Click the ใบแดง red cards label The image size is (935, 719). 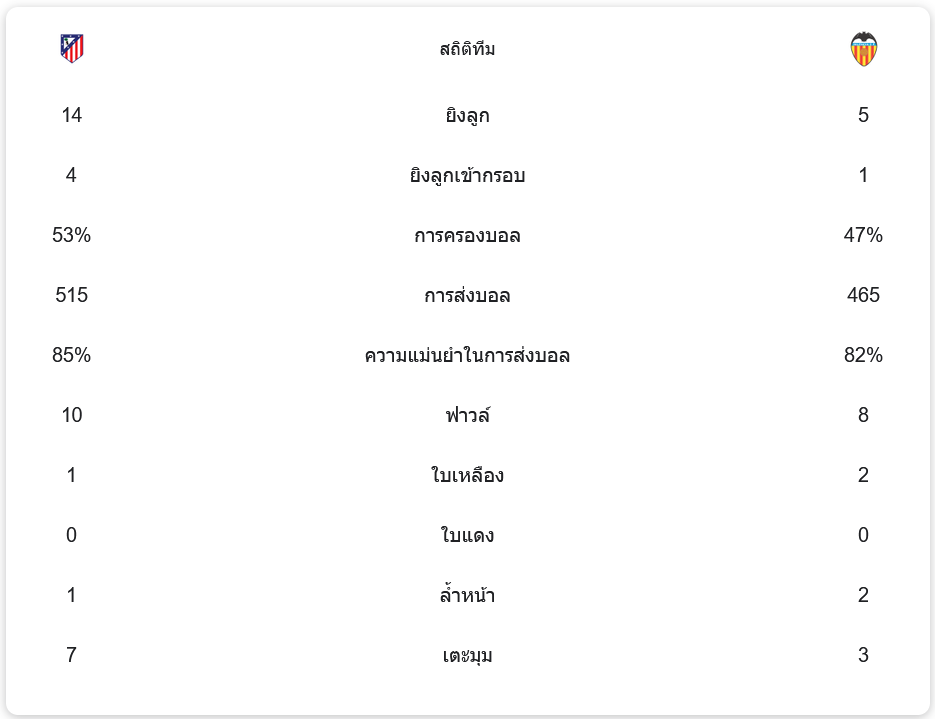(467, 536)
